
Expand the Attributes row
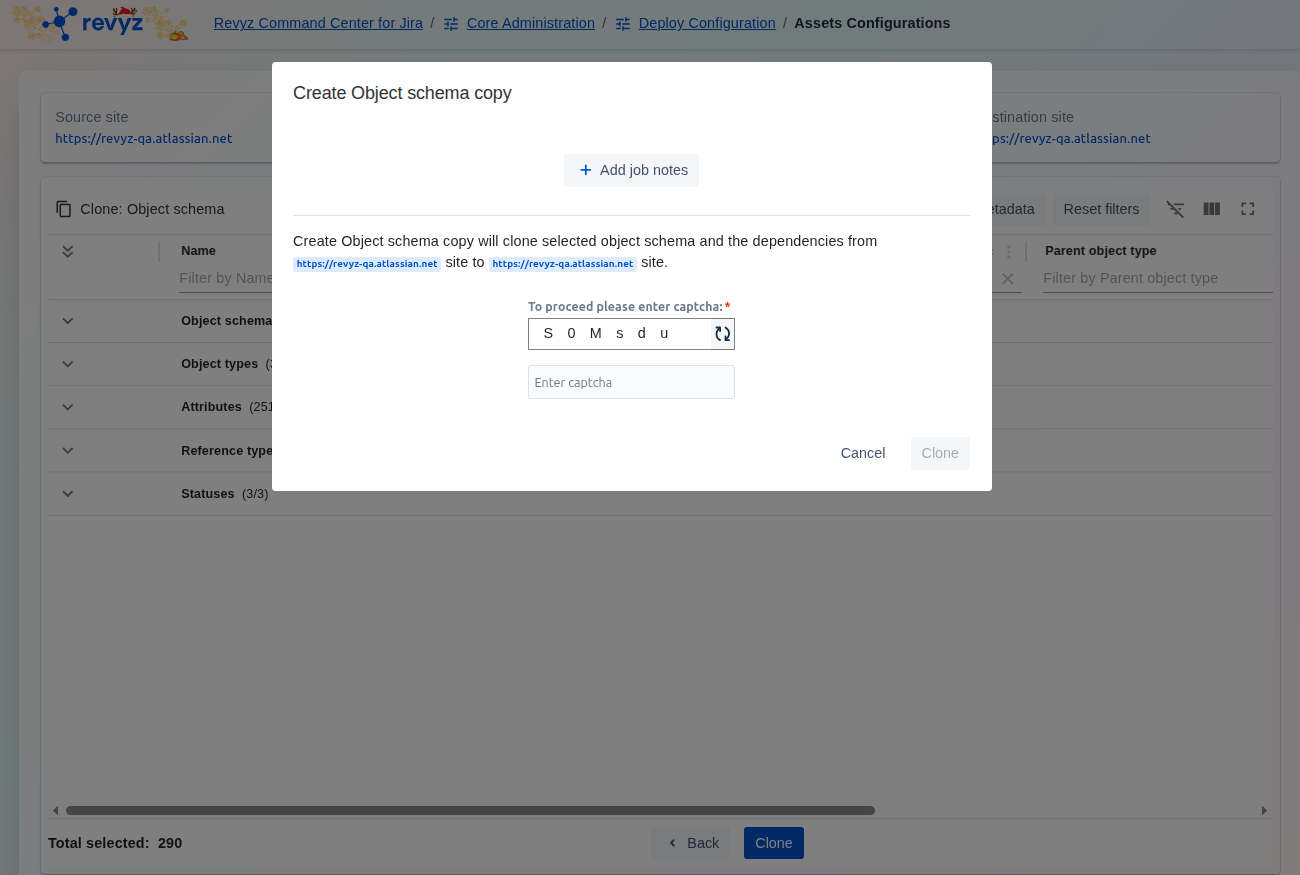pos(68,407)
